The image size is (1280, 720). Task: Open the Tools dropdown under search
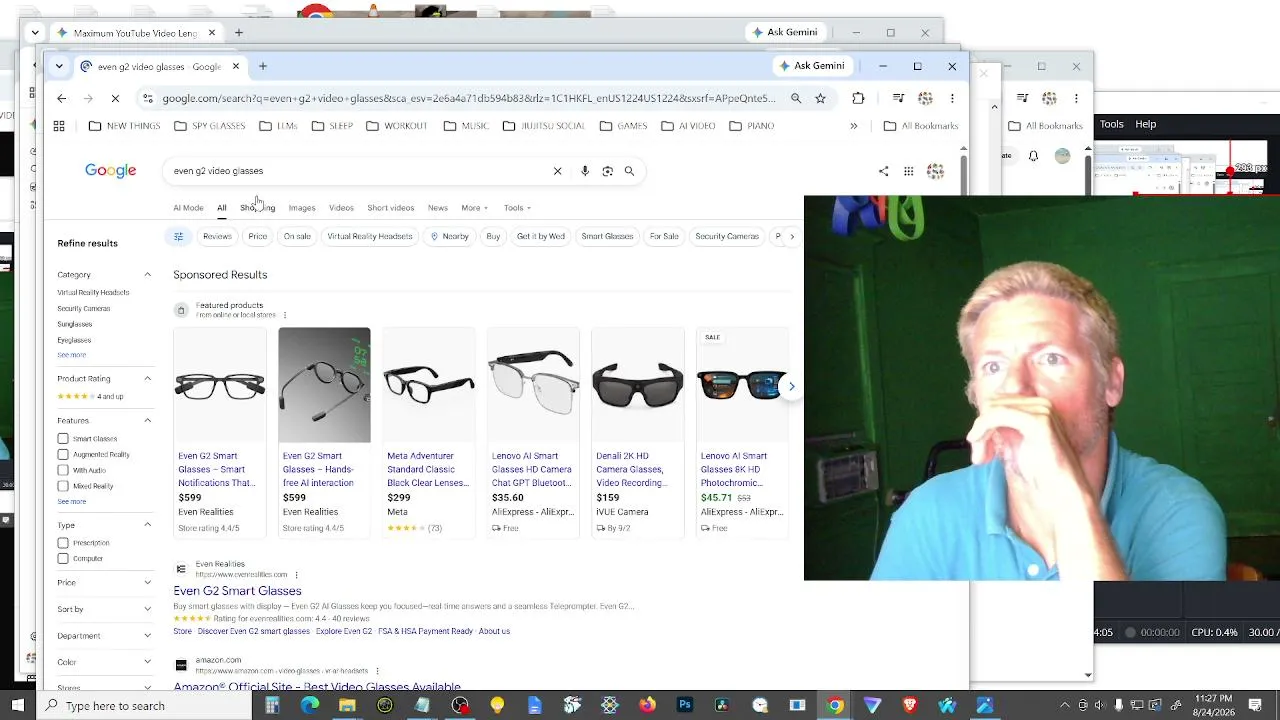click(517, 208)
